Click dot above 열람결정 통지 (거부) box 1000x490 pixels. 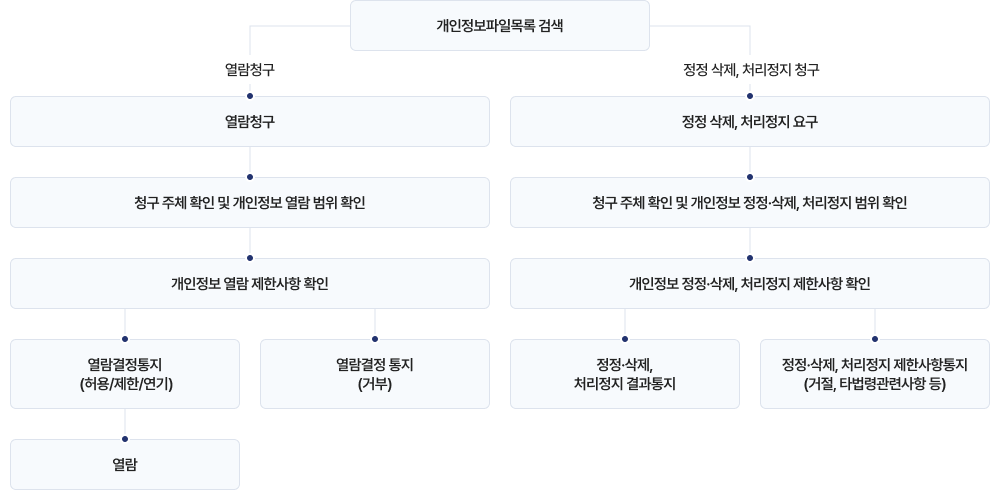tap(375, 339)
